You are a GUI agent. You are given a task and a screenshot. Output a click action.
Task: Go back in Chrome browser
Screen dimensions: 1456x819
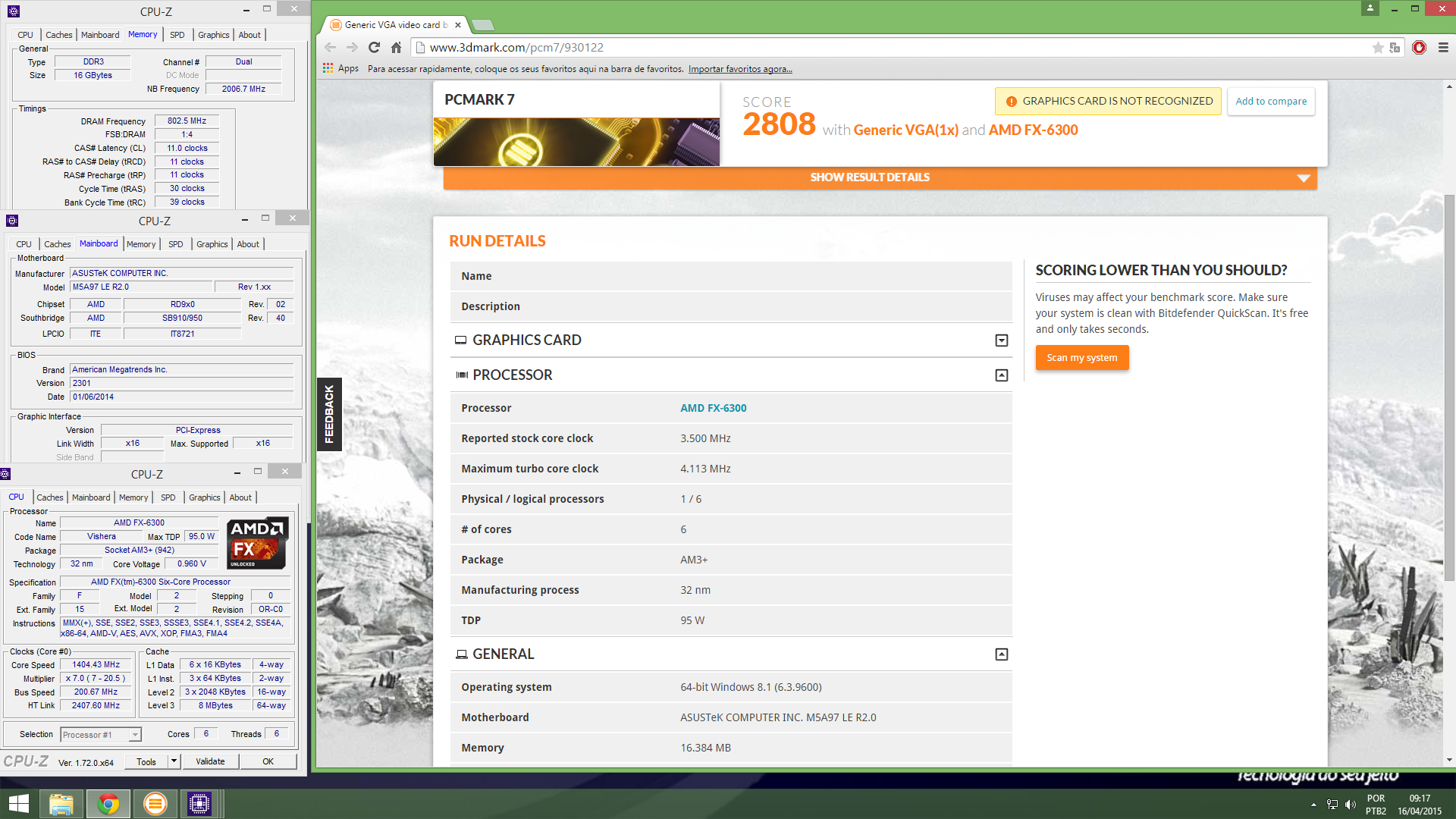[x=331, y=47]
